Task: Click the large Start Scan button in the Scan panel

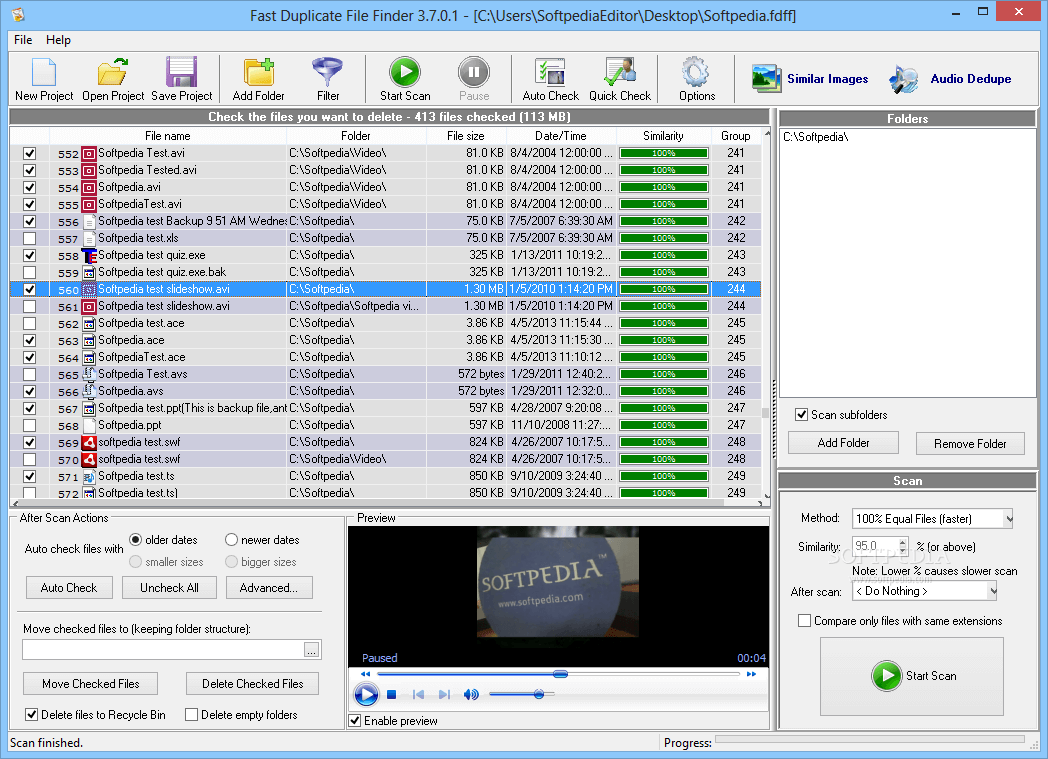Action: coord(912,676)
